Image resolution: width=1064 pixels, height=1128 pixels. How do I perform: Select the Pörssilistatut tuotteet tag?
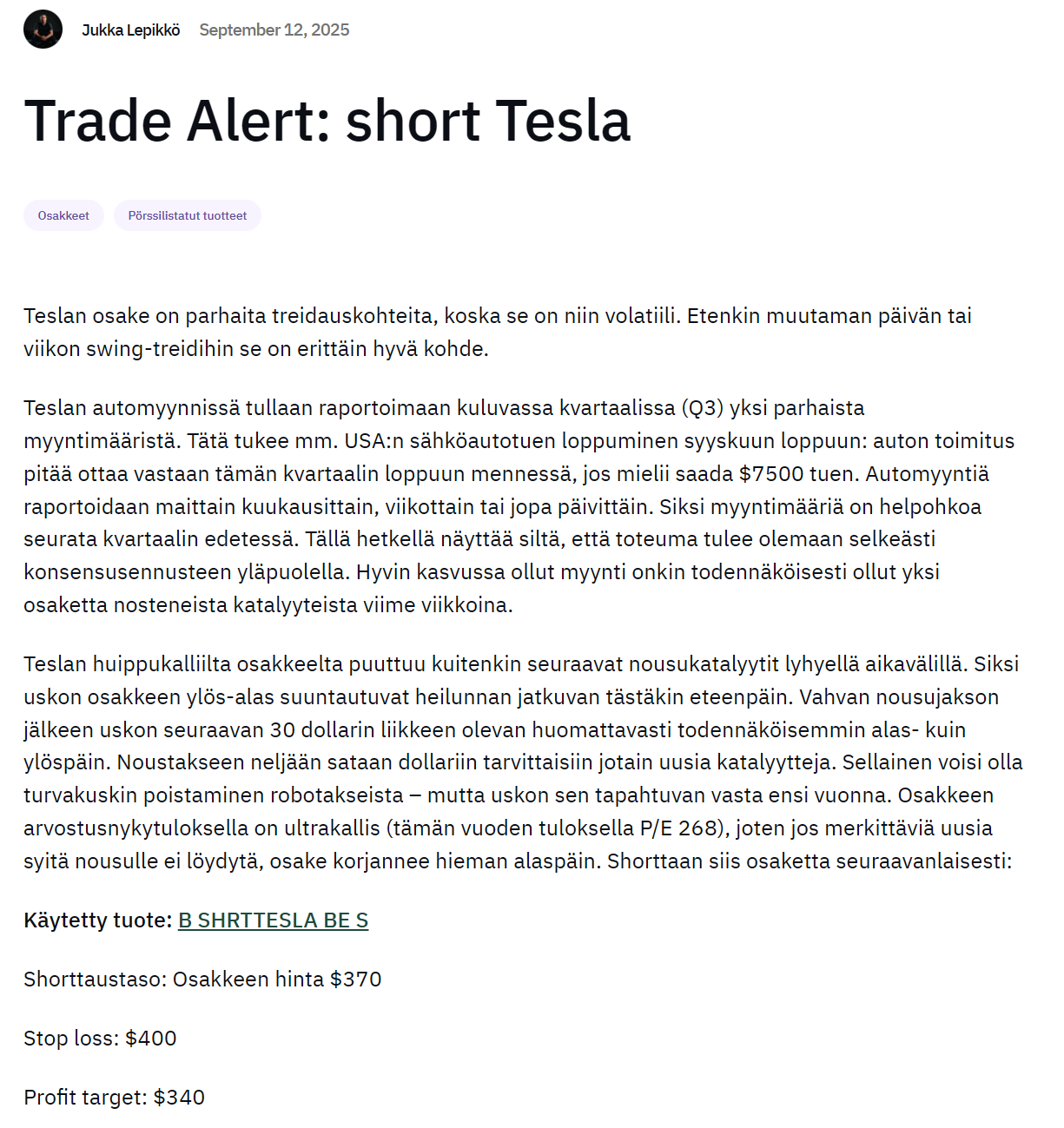coord(187,215)
